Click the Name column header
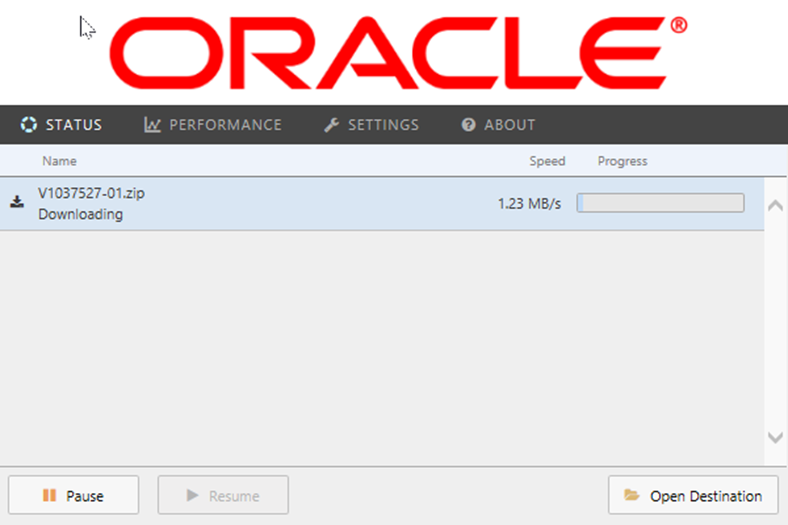The height and width of the screenshot is (525, 788). coord(59,161)
